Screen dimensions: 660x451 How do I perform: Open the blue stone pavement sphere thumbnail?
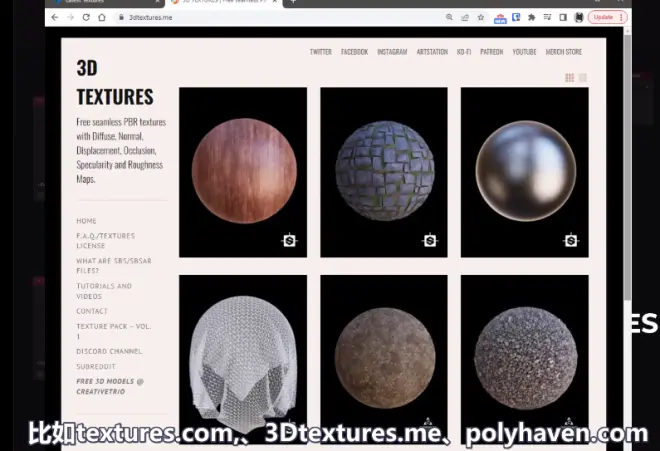(384, 171)
